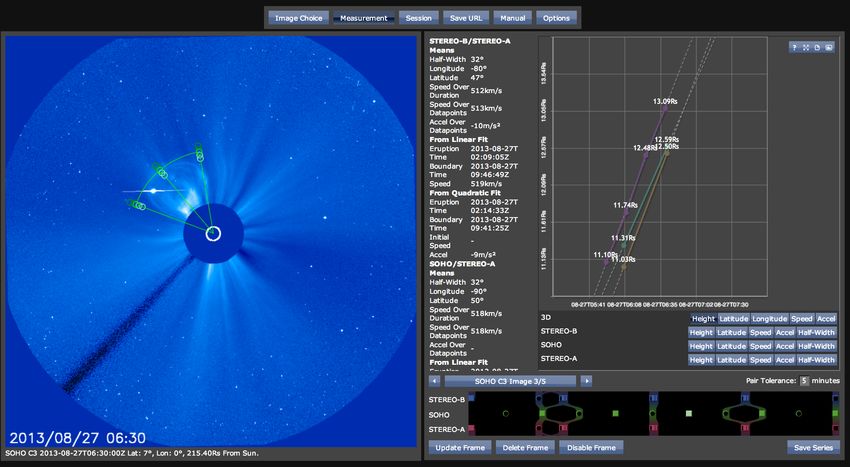The height and width of the screenshot is (467, 850).
Task: Toggle 3D Longitude plot
Action: pyautogui.click(x=769, y=319)
